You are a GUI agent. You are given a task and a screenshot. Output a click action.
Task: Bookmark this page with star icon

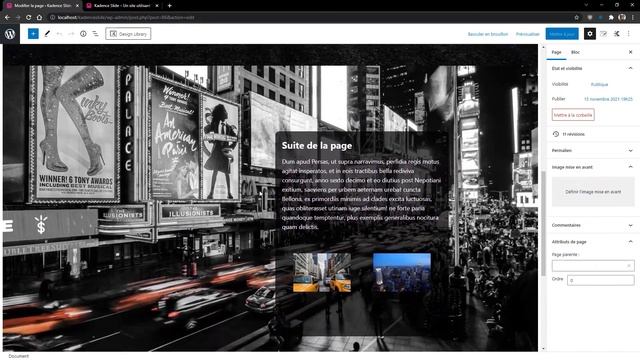pos(576,18)
